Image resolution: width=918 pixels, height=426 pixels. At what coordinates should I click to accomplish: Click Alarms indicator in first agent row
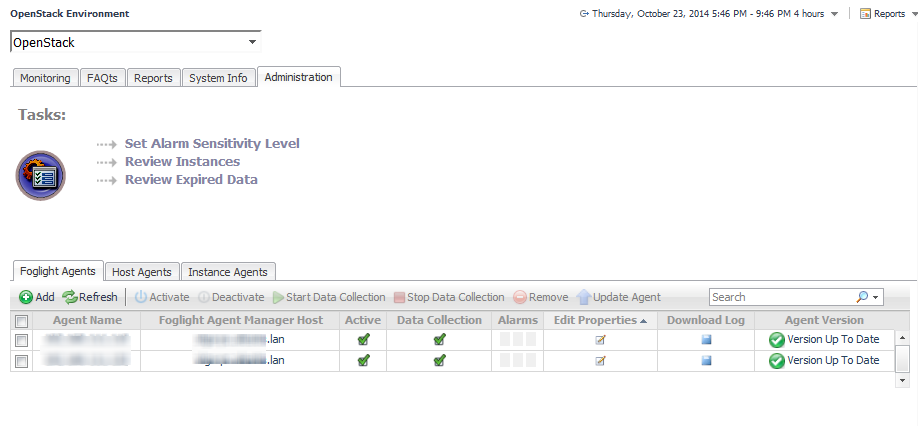click(x=518, y=340)
